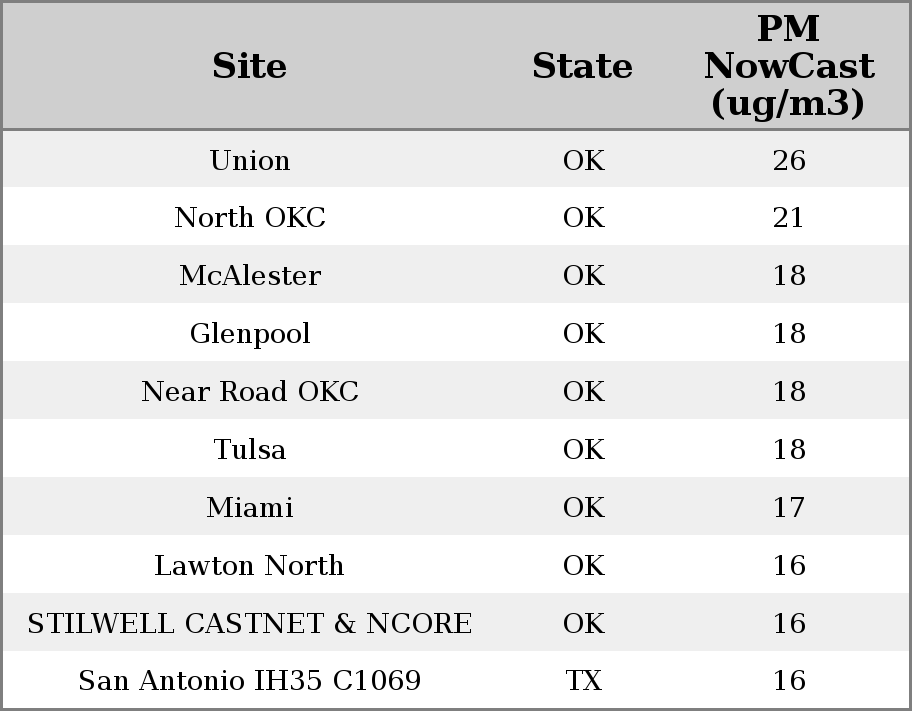This screenshot has height=711, width=912.
Task: Click the Tulsa site name
Action: pyautogui.click(x=250, y=450)
